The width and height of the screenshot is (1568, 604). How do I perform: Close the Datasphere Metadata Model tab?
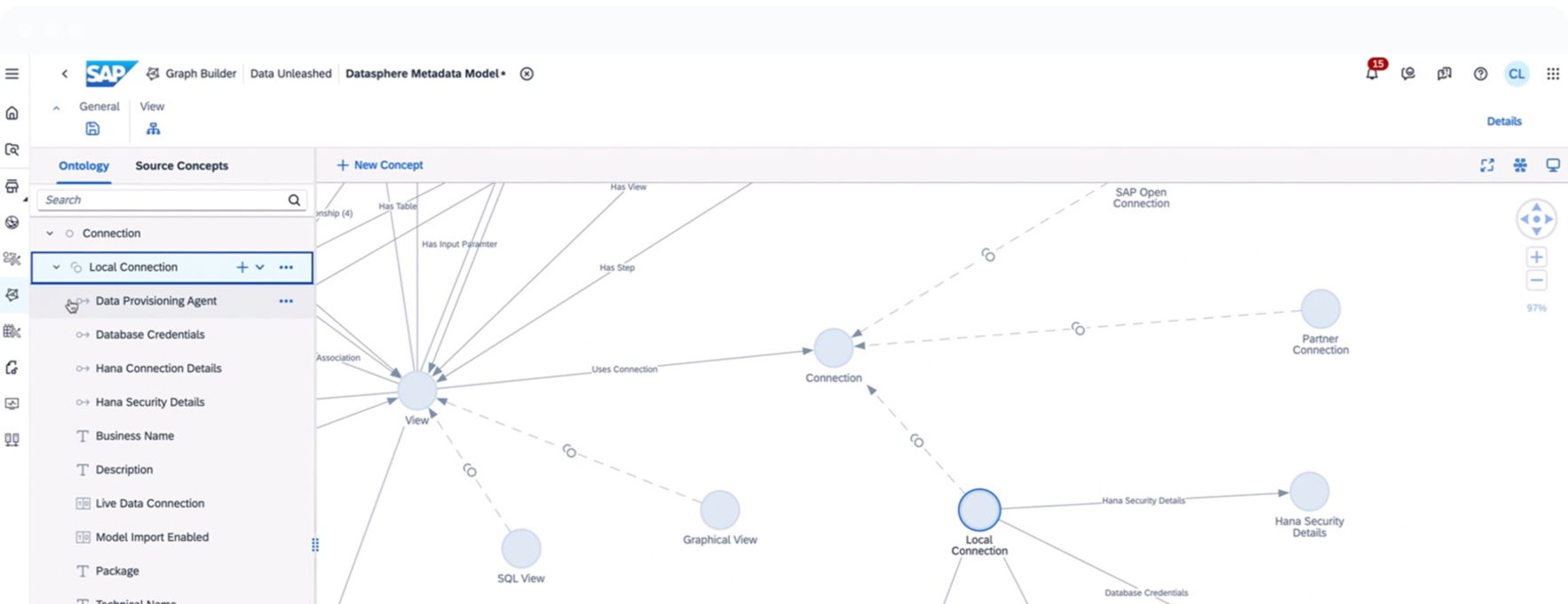click(527, 74)
